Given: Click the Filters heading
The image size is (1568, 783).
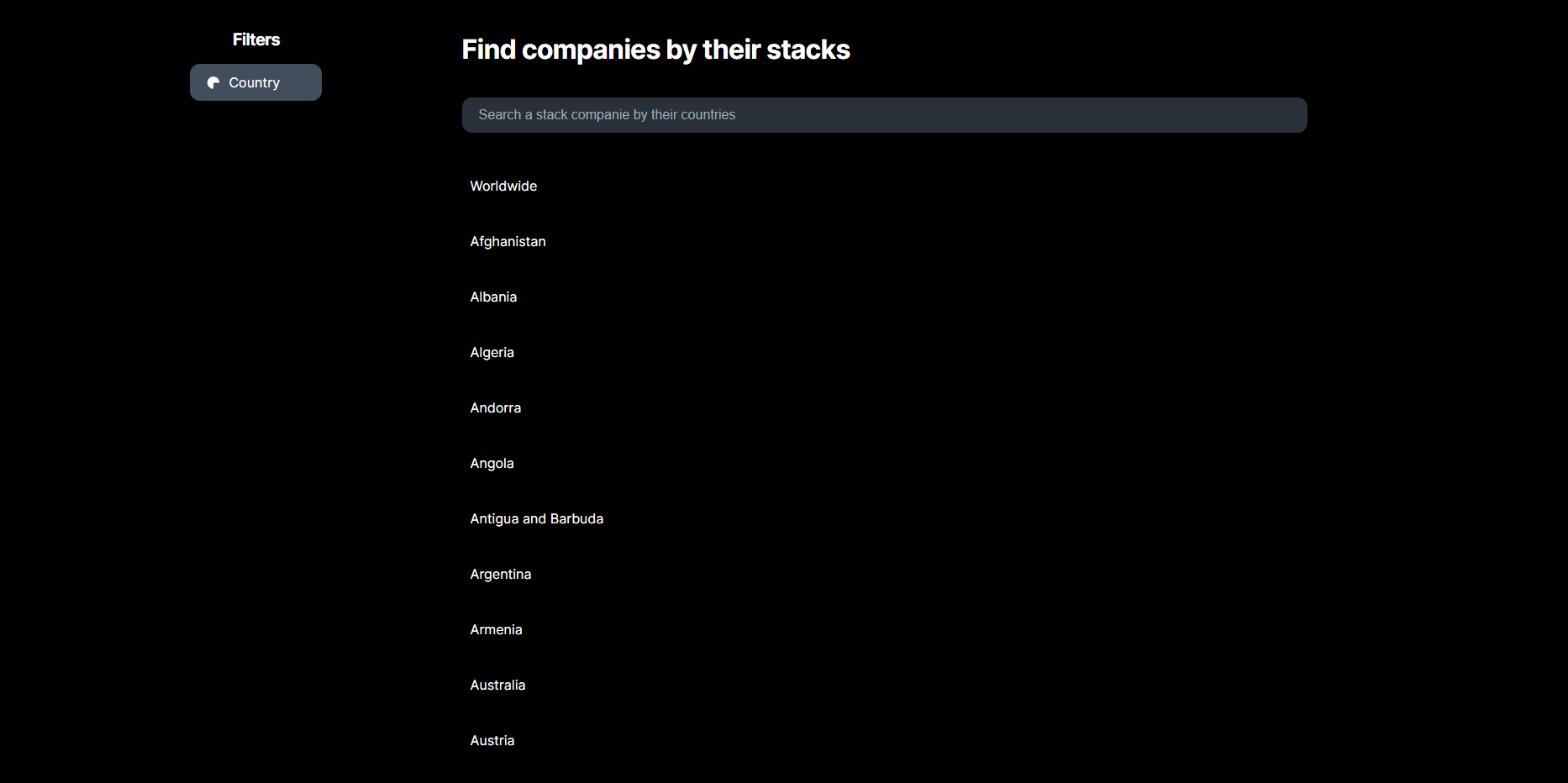Looking at the screenshot, I should click(x=256, y=39).
